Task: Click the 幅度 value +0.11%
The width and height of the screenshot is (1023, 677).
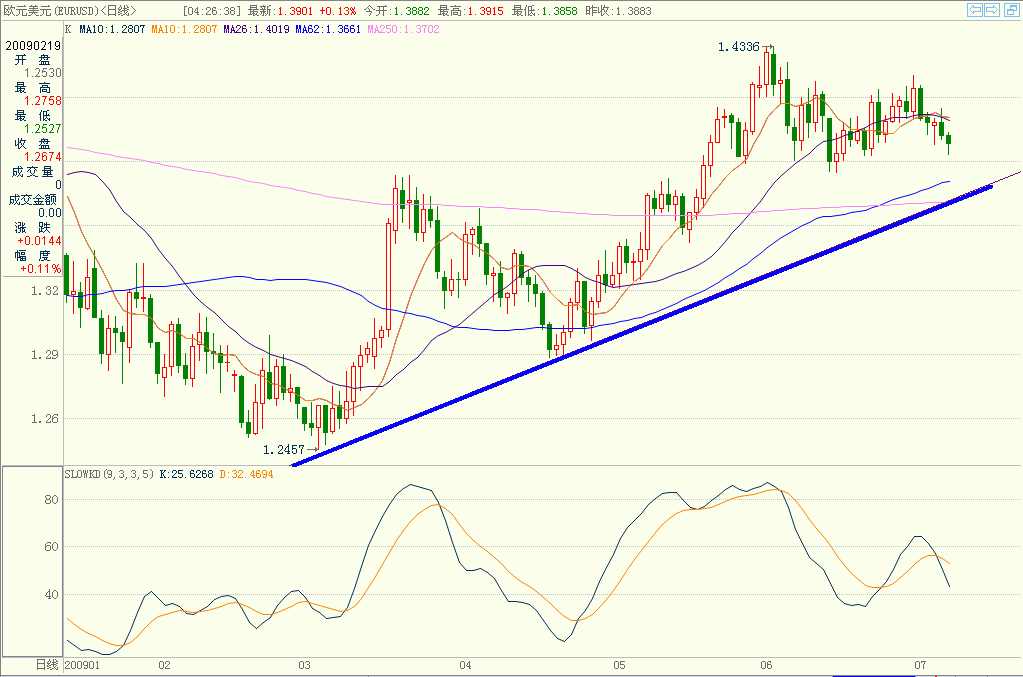Action: click(x=41, y=269)
